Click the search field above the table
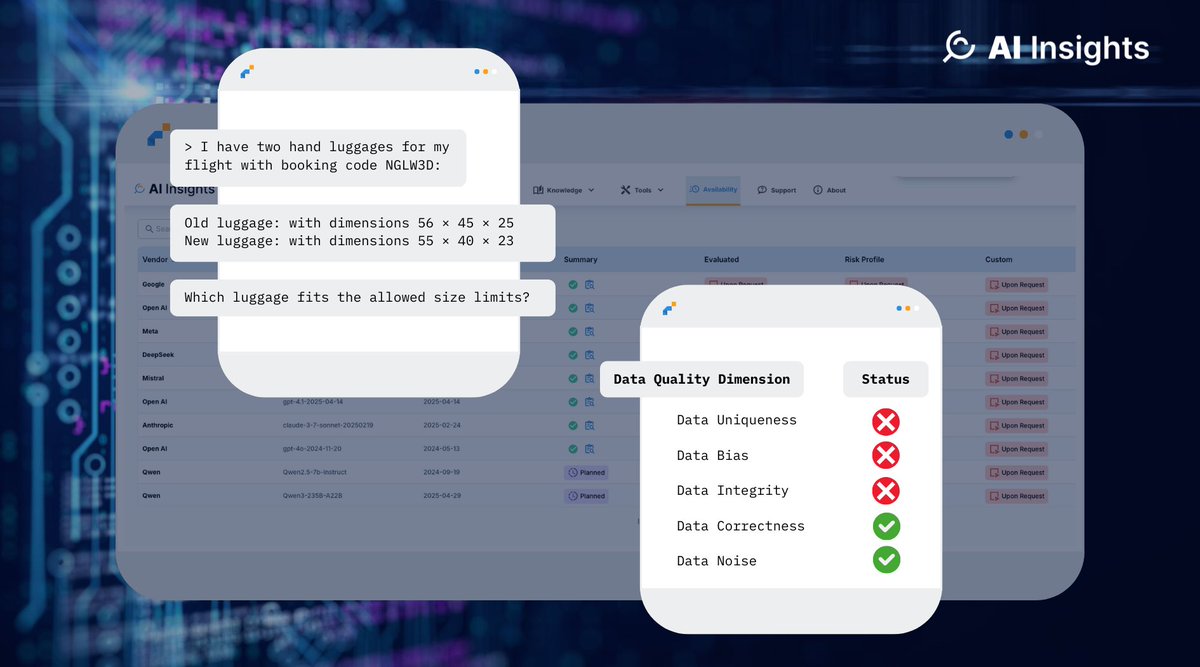The image size is (1200, 667). 177,229
